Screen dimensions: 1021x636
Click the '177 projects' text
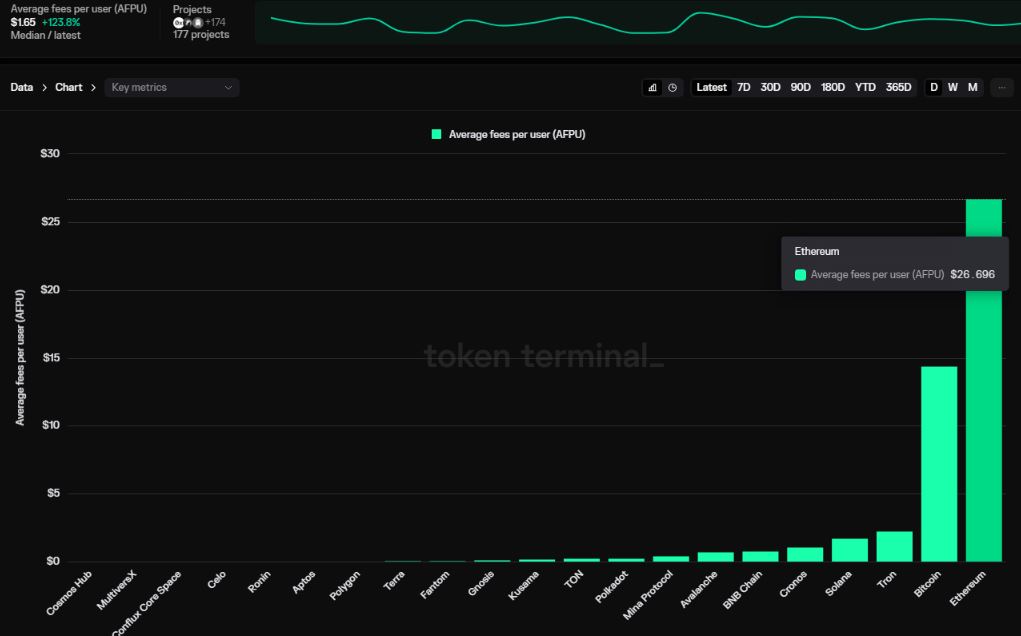pyautogui.click(x=201, y=35)
